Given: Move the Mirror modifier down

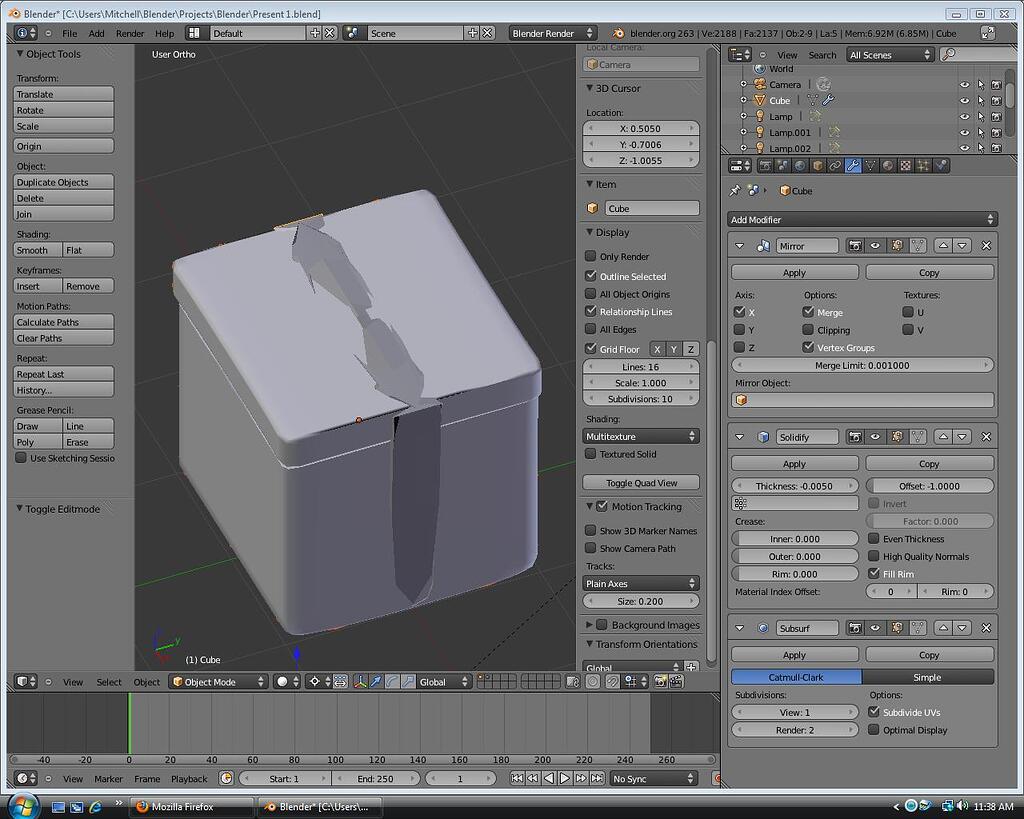Looking at the screenshot, I should pyautogui.click(x=963, y=246).
